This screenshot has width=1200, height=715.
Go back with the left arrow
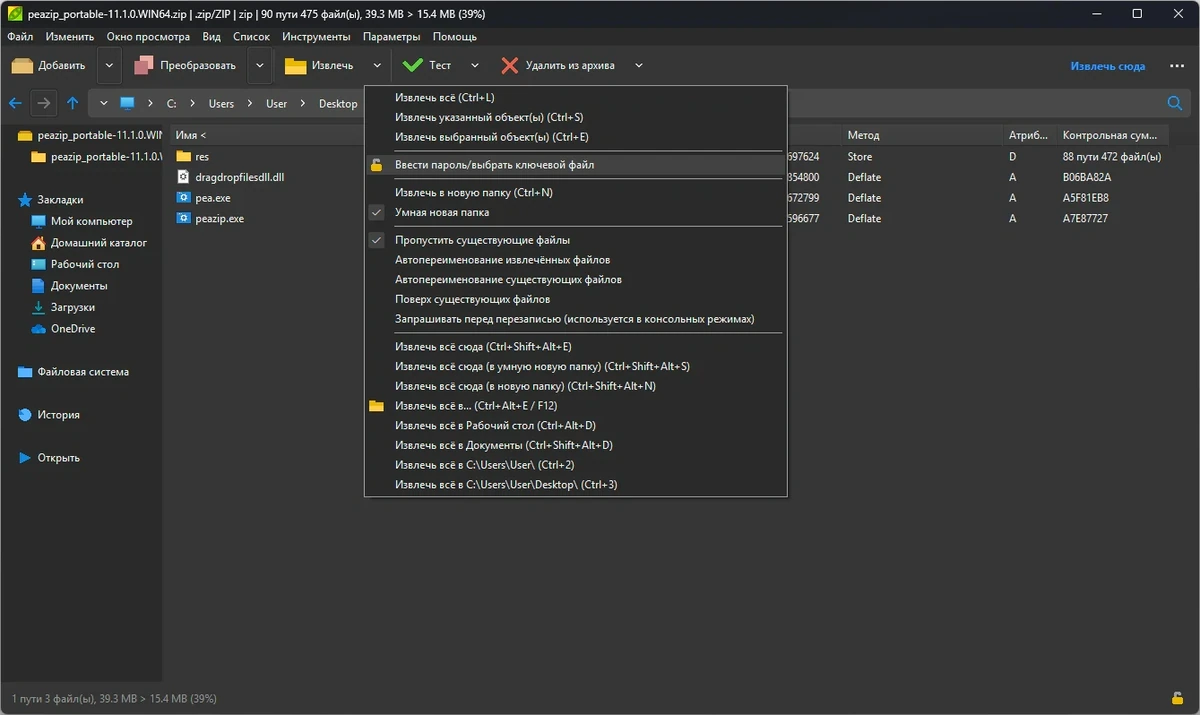point(15,103)
